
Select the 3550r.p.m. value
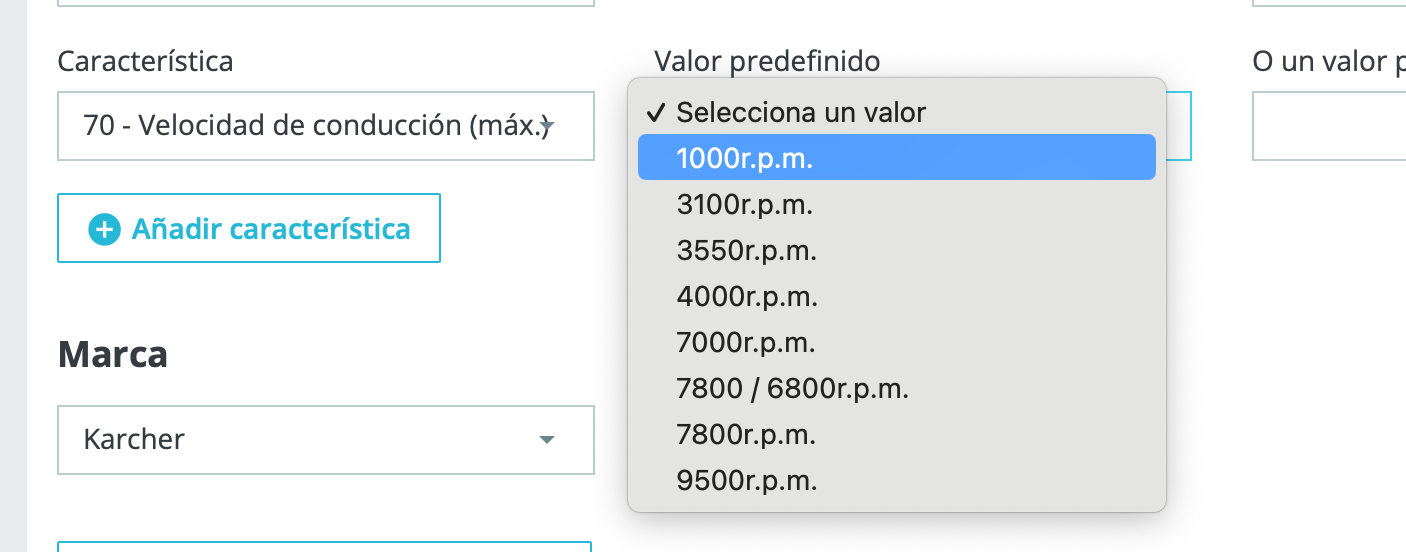click(x=746, y=251)
